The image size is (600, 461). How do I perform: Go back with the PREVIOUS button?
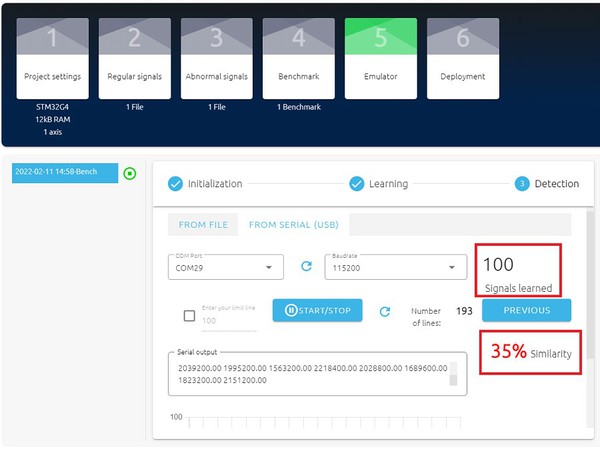point(527,310)
